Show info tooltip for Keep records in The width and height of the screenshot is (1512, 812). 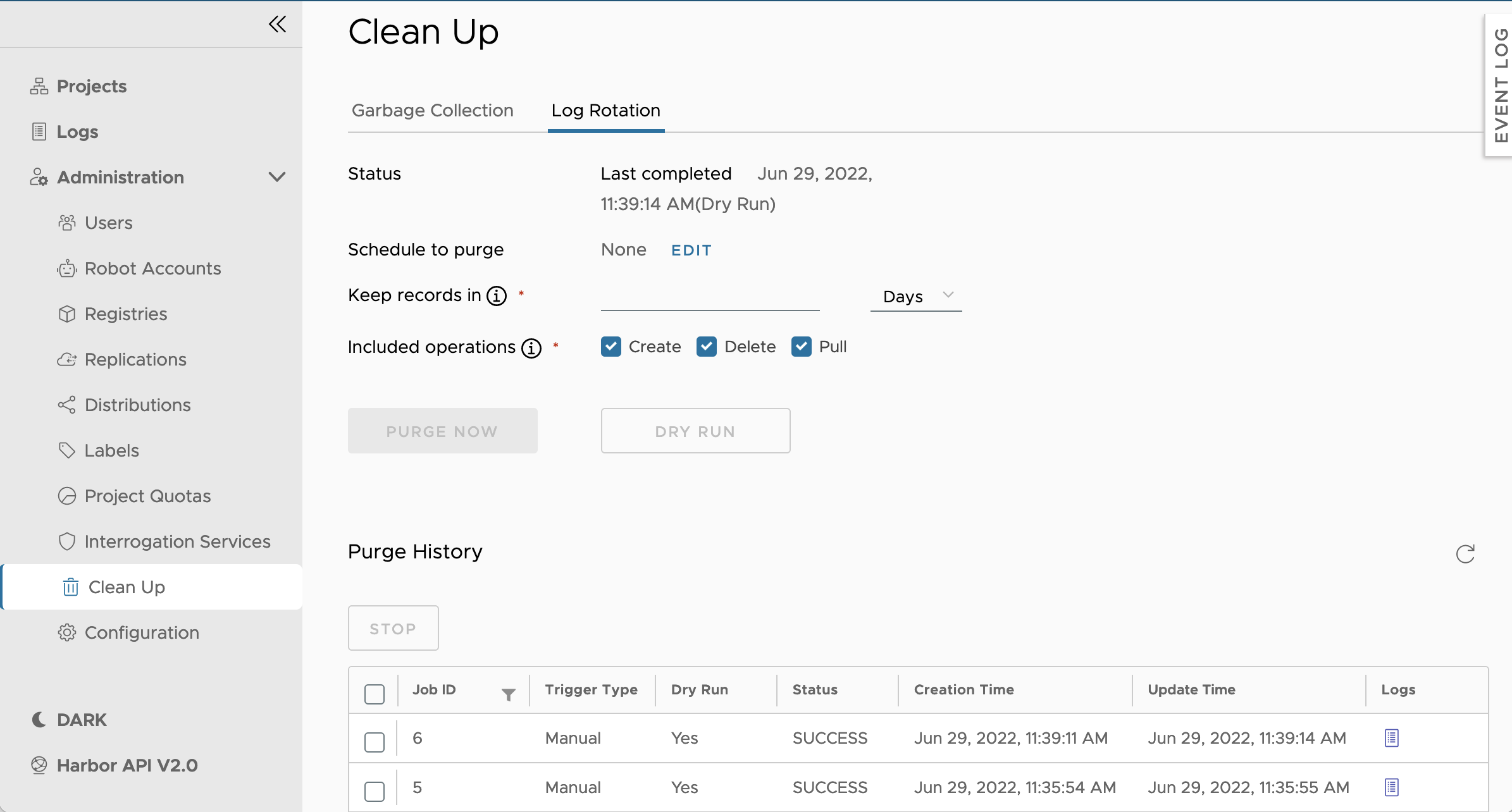click(497, 295)
